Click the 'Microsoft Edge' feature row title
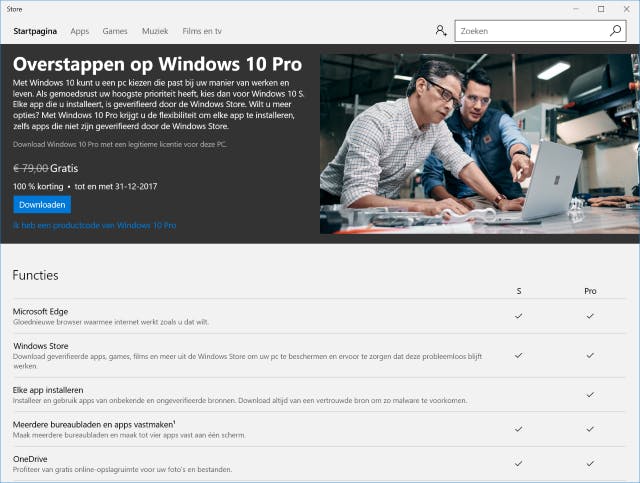 pos(40,312)
